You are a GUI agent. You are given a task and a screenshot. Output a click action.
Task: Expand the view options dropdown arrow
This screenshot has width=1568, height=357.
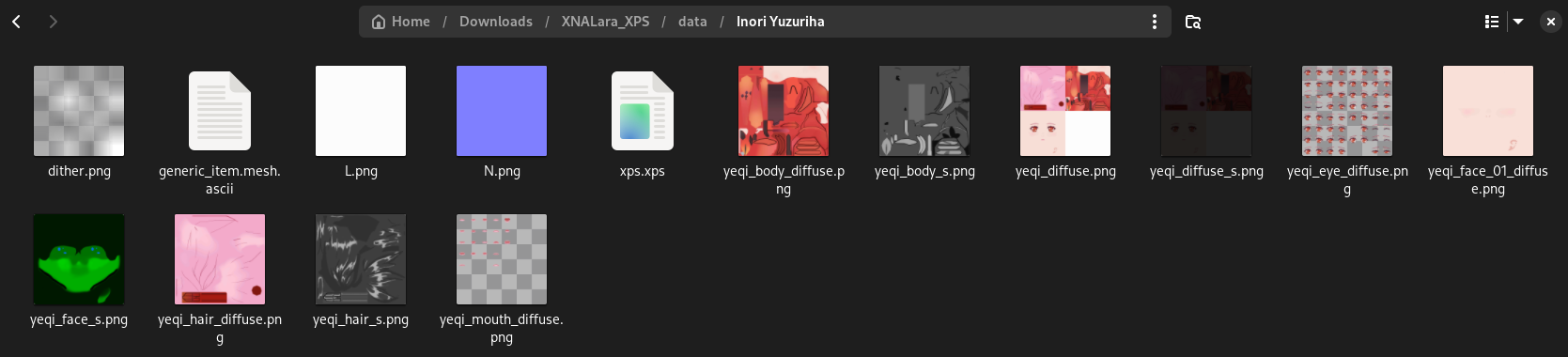tap(1518, 22)
